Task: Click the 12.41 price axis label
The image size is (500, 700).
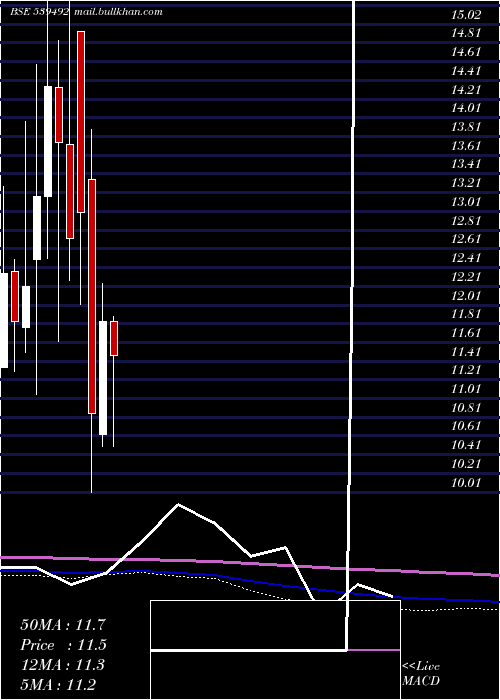Action: pyautogui.click(x=466, y=258)
